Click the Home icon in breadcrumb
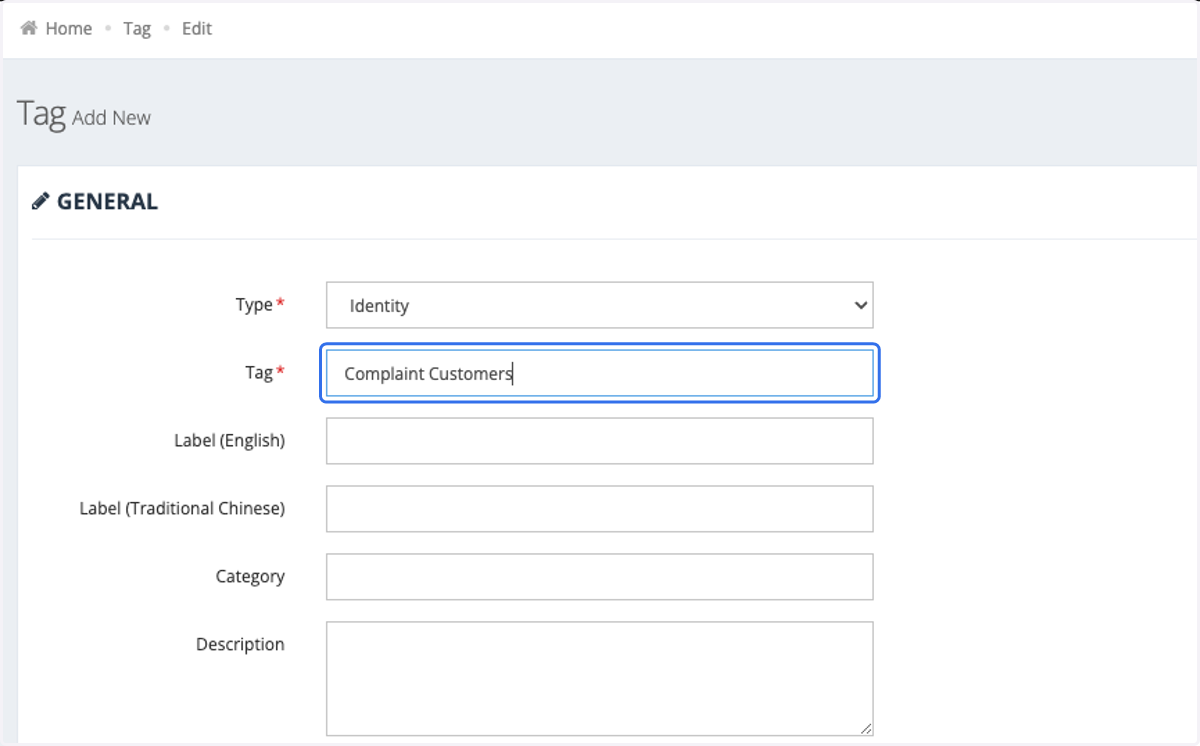The width and height of the screenshot is (1200, 746). pos(29,28)
